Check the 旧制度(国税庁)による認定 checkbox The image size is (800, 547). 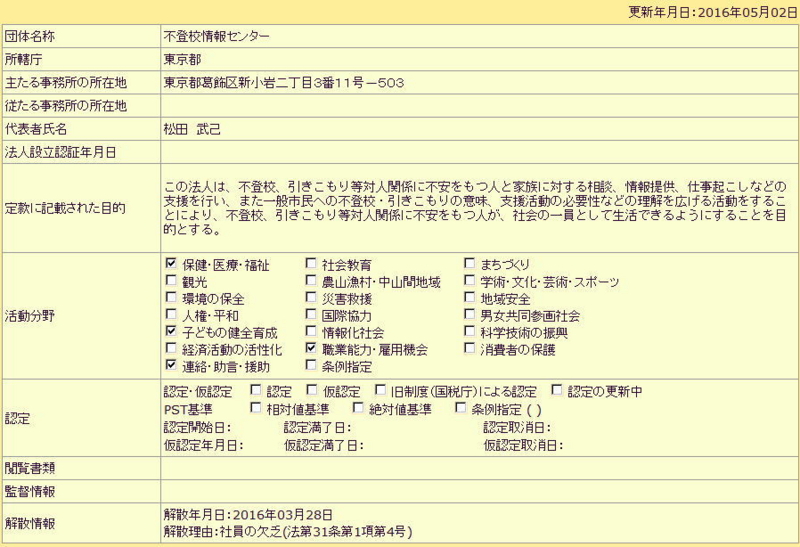click(381, 390)
